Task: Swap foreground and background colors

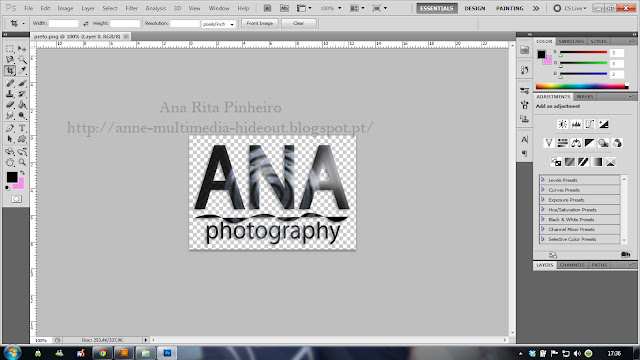Action: pyautogui.click(x=22, y=173)
